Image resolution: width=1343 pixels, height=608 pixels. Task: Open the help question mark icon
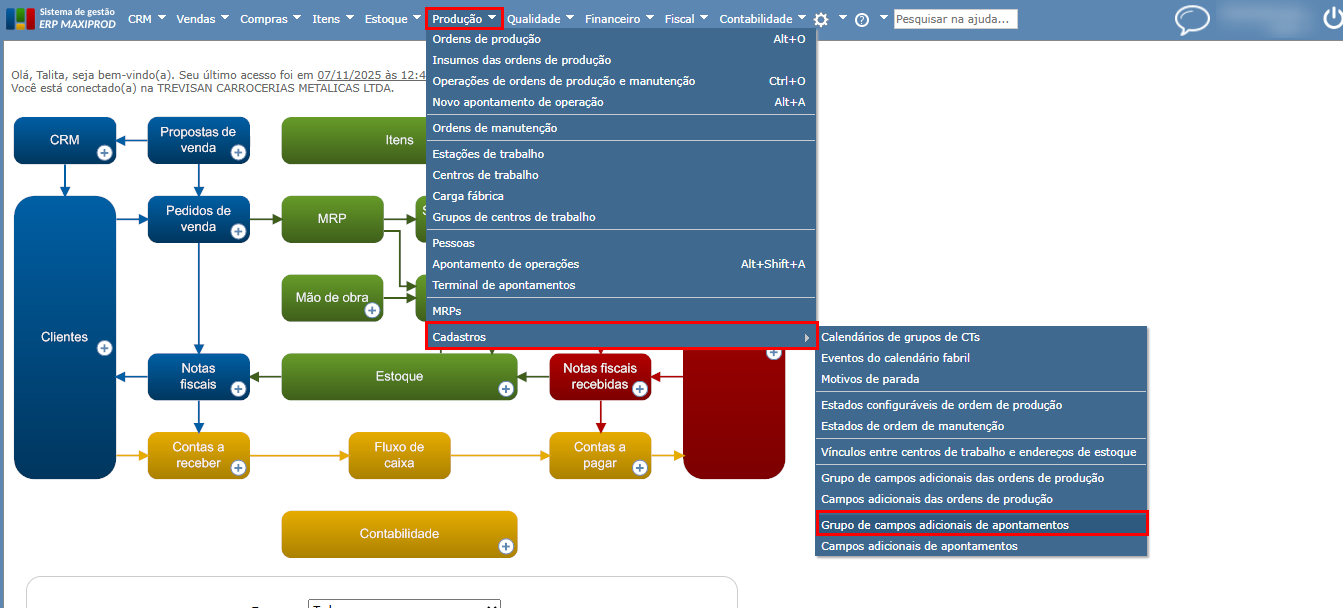click(862, 19)
